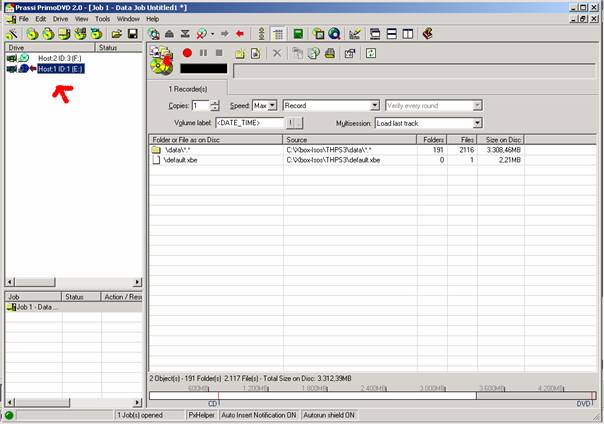Click the red left arrow toolbar icon
Screen dimensions: 604x424
tap(239, 33)
